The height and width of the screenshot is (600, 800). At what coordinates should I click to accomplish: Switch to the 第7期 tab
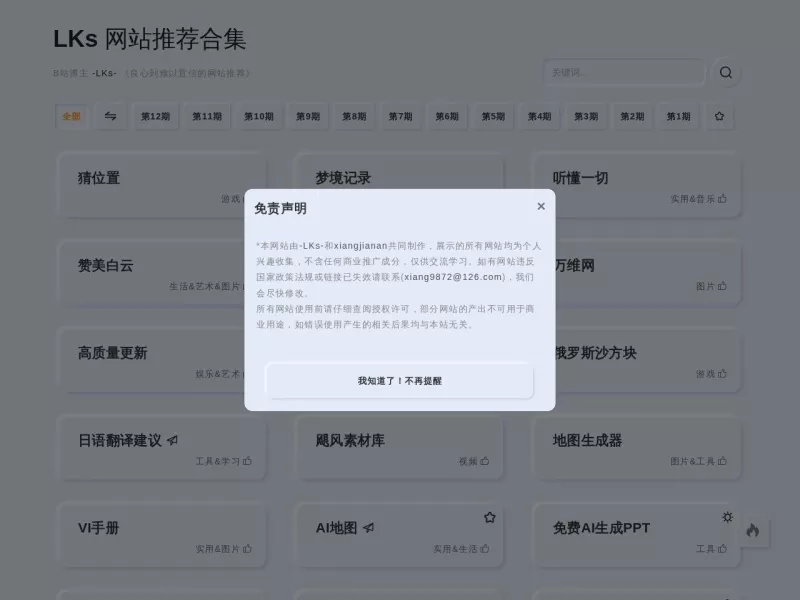[401, 116]
